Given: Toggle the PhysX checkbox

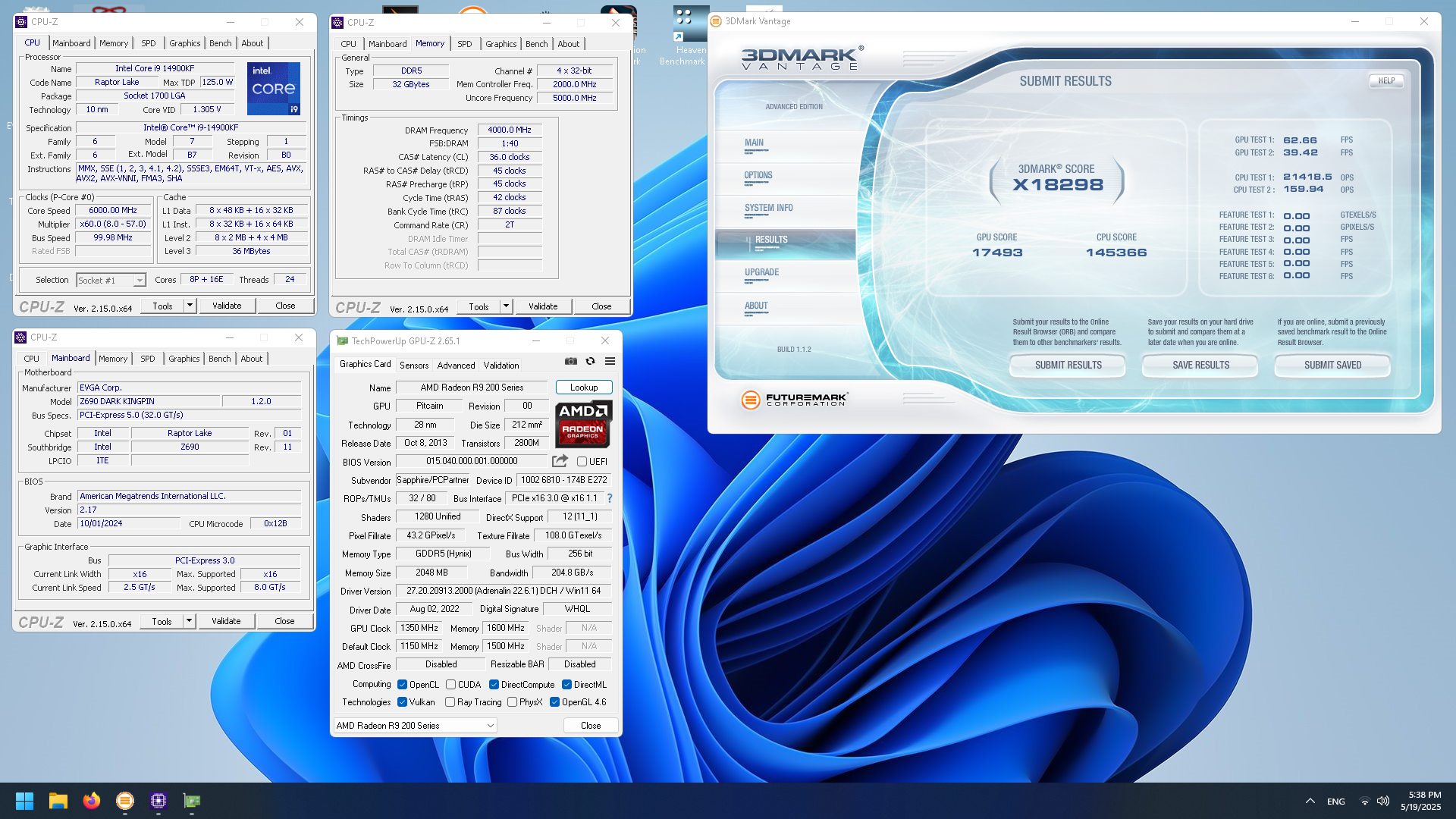Looking at the screenshot, I should point(512,702).
